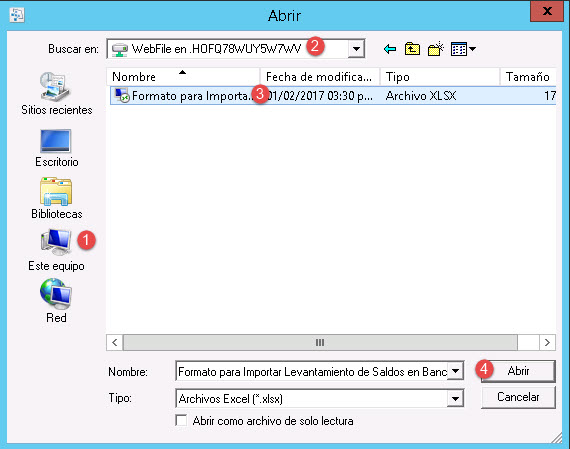Open the view menu icon
Viewport: 570px width, 449px height.
[463, 49]
